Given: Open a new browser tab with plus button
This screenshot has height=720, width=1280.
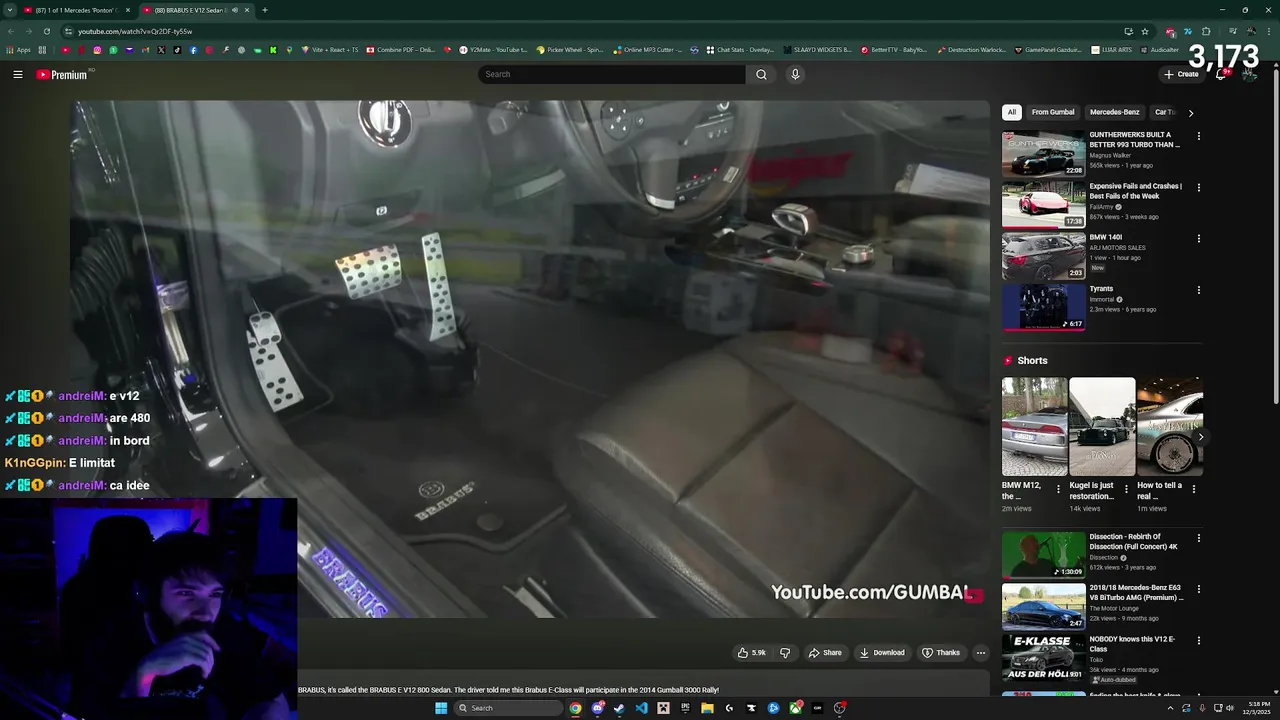Looking at the screenshot, I should click(x=265, y=10).
